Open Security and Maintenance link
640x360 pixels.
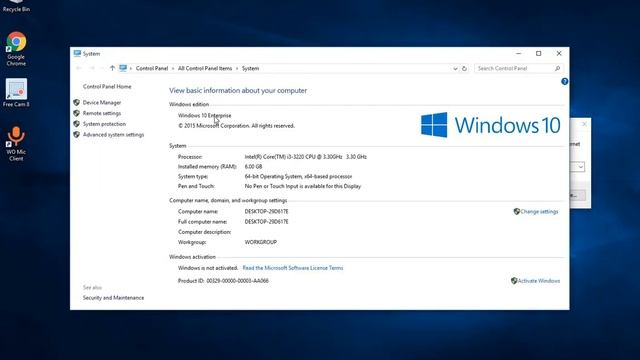(x=113, y=298)
